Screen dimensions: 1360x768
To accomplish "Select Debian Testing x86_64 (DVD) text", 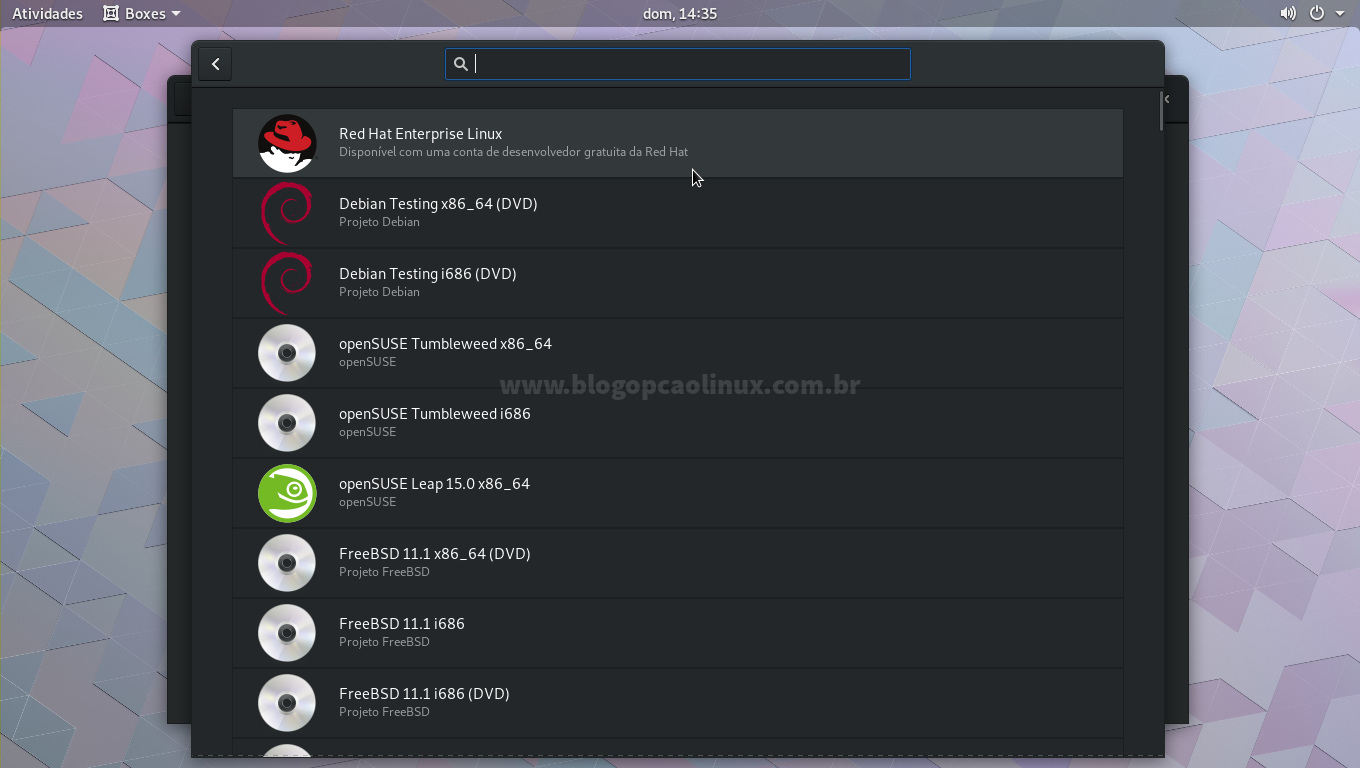I will [x=438, y=204].
